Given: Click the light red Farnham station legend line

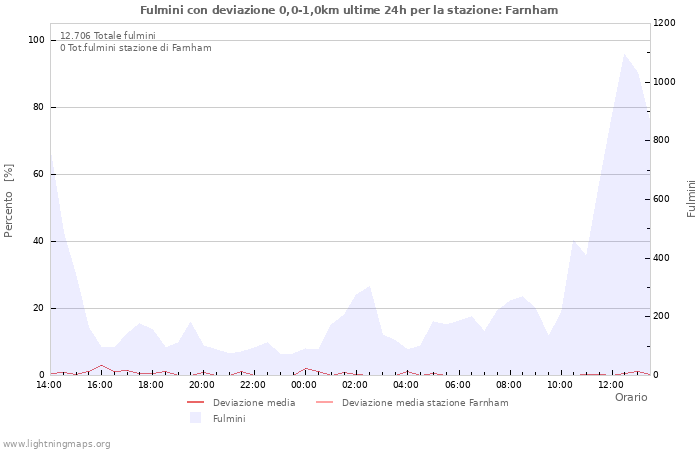Looking at the screenshot, I should [324, 403].
